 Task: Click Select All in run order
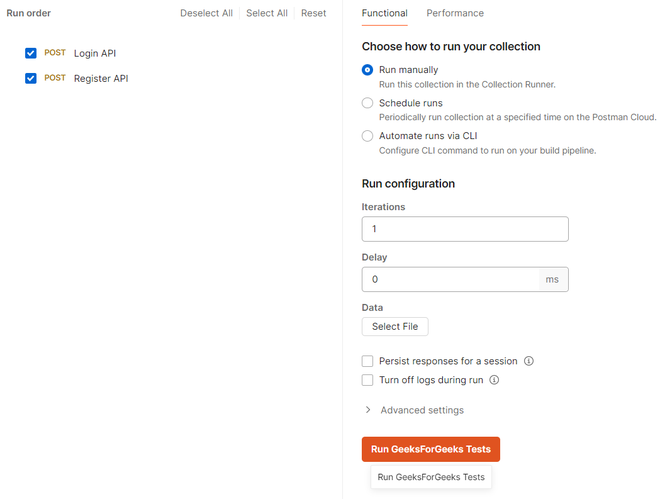click(x=267, y=13)
